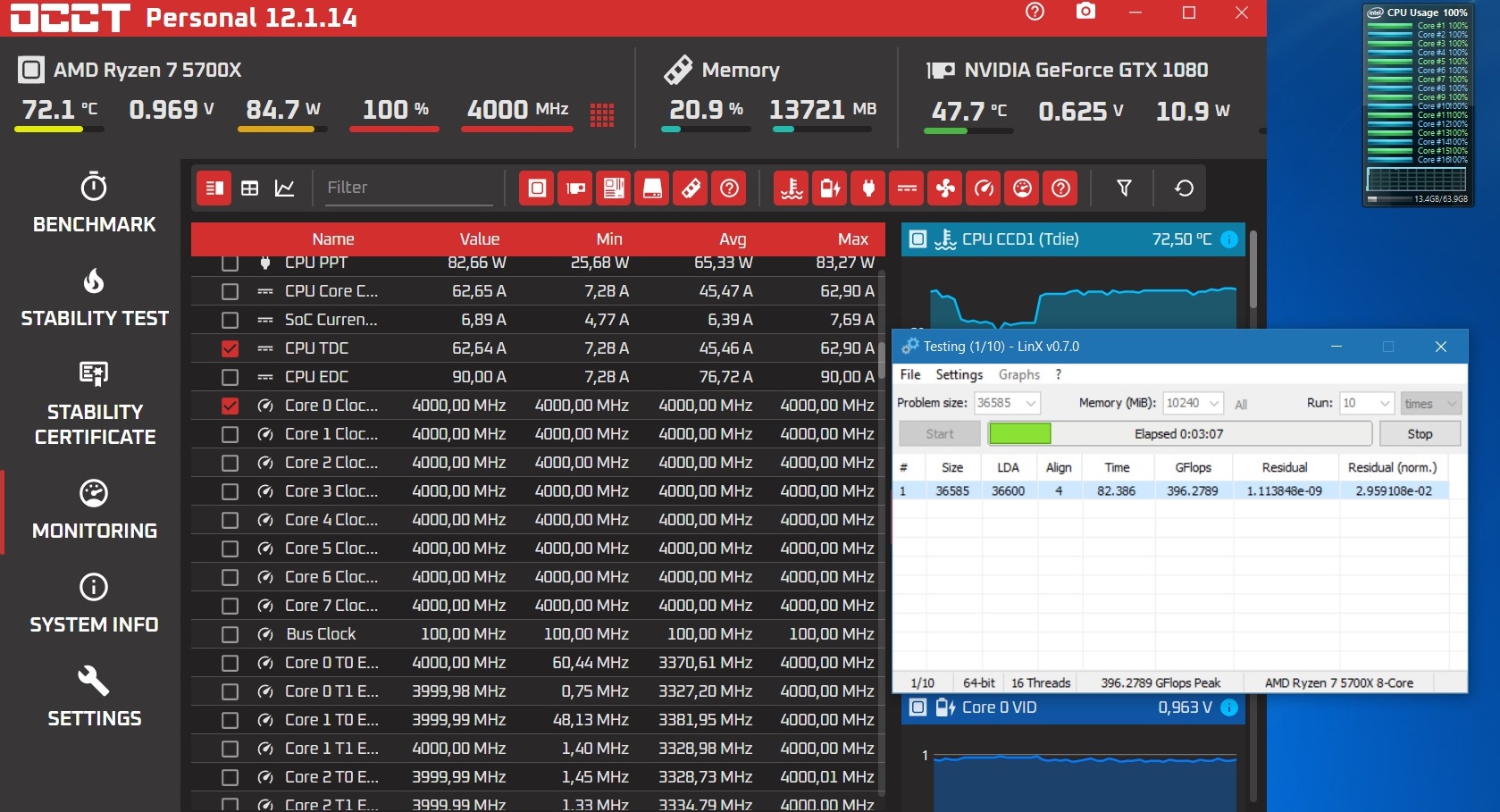
Task: Click the CPU temperature 72.1 °C usage bar
Action: pos(59,130)
